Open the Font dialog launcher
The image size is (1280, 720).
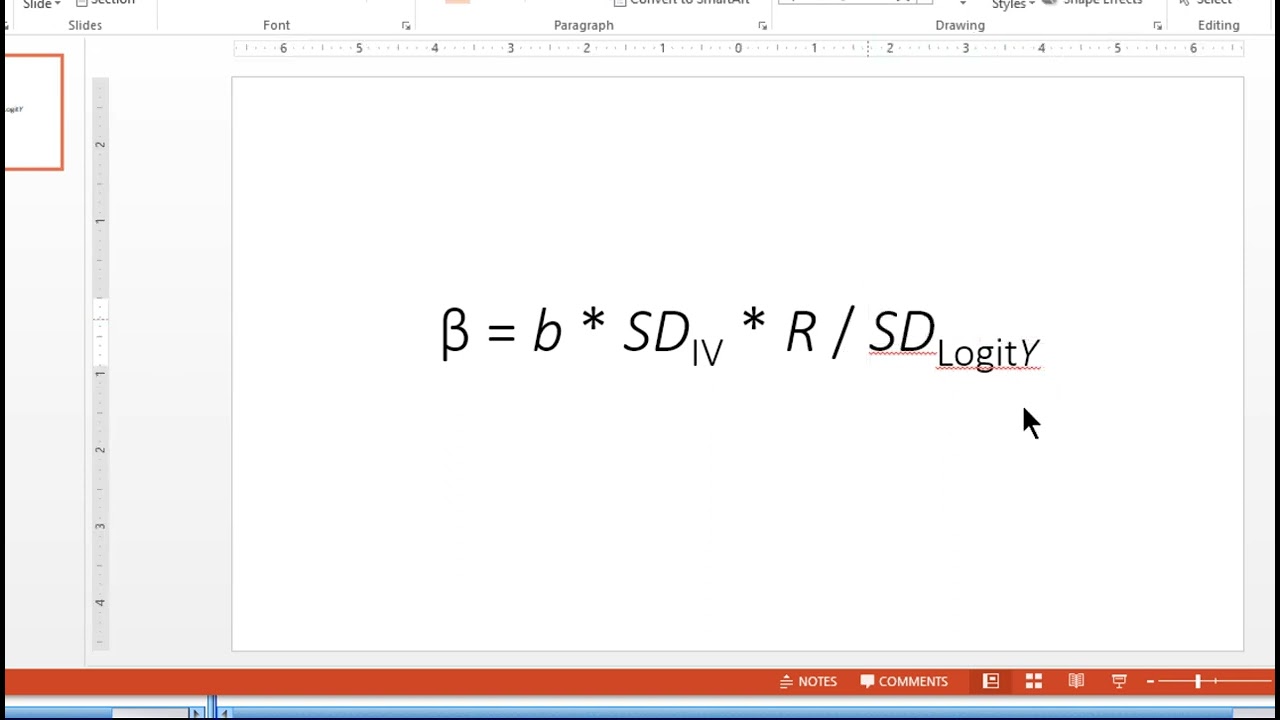click(x=406, y=26)
